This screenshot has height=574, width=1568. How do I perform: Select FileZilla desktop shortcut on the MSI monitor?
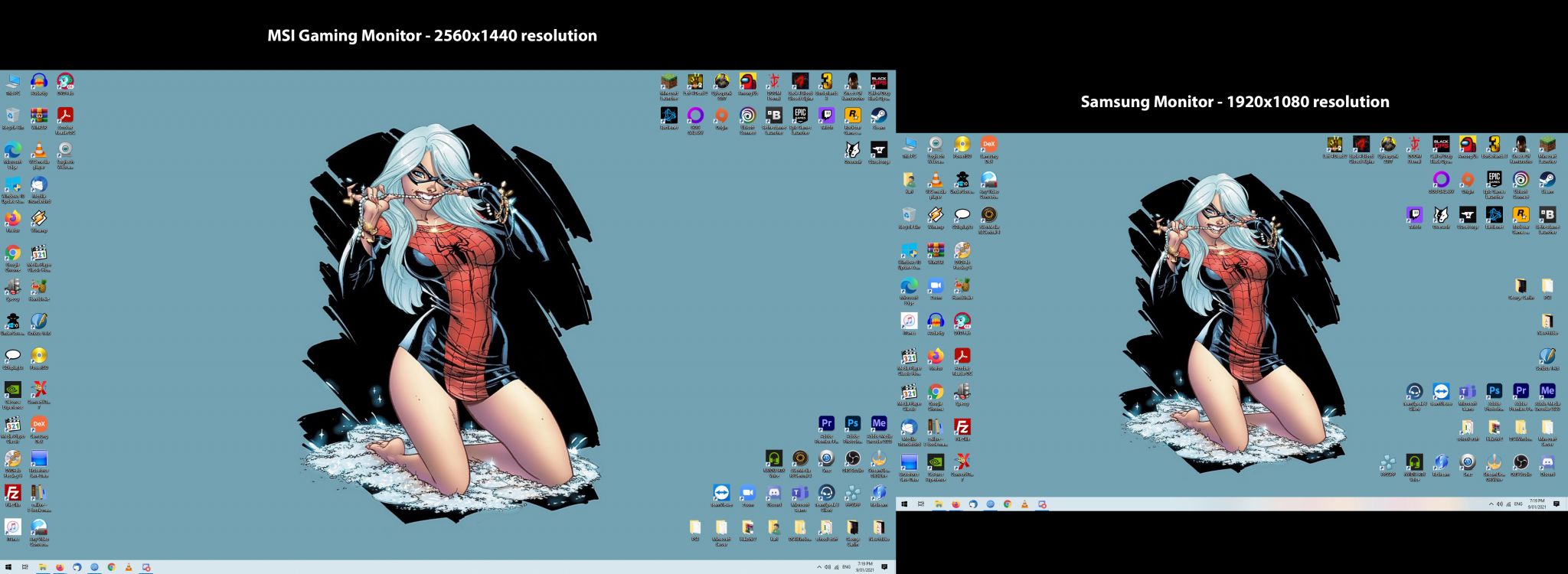[x=12, y=493]
